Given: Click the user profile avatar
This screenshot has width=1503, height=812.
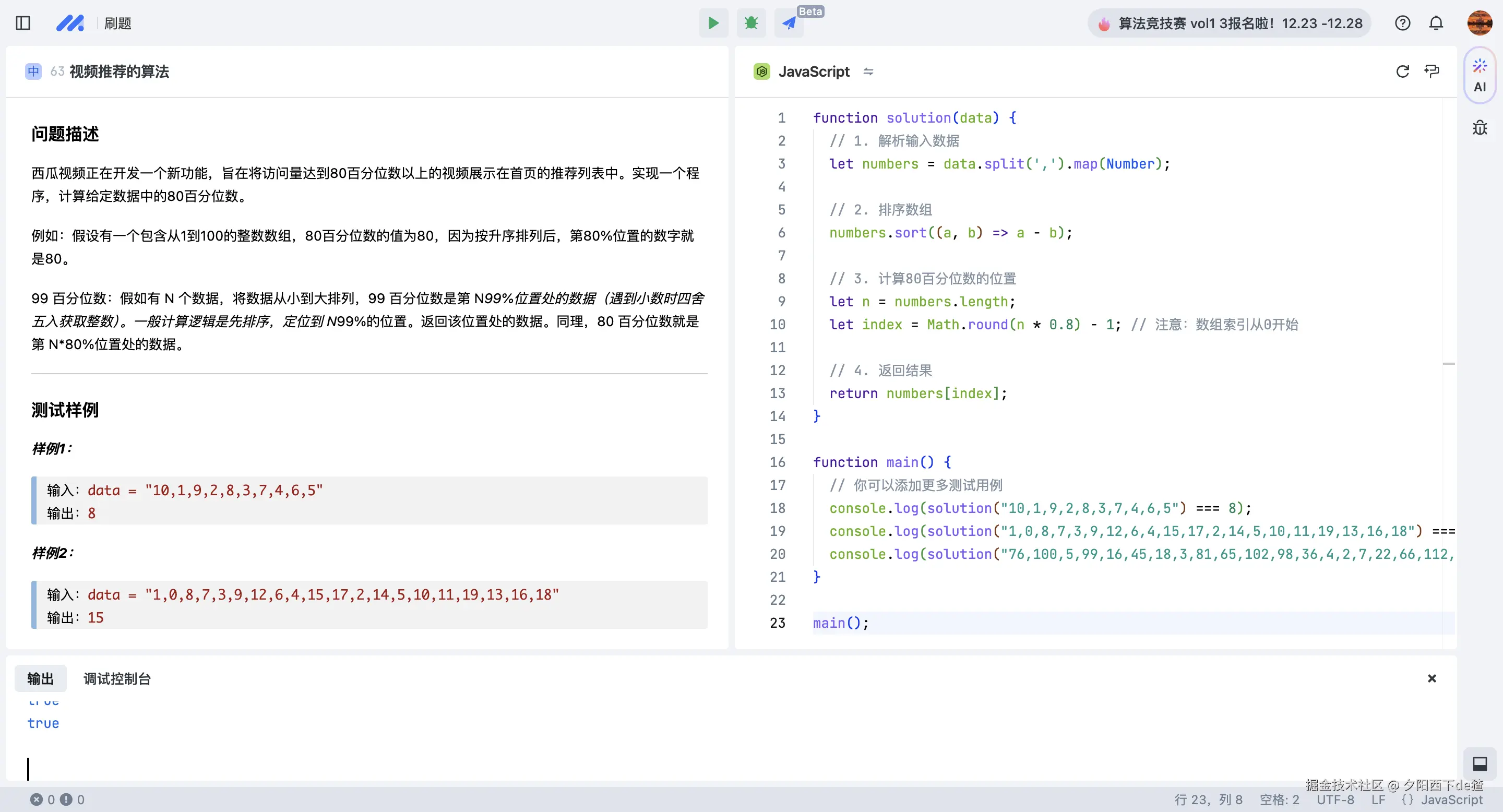Looking at the screenshot, I should (1479, 23).
